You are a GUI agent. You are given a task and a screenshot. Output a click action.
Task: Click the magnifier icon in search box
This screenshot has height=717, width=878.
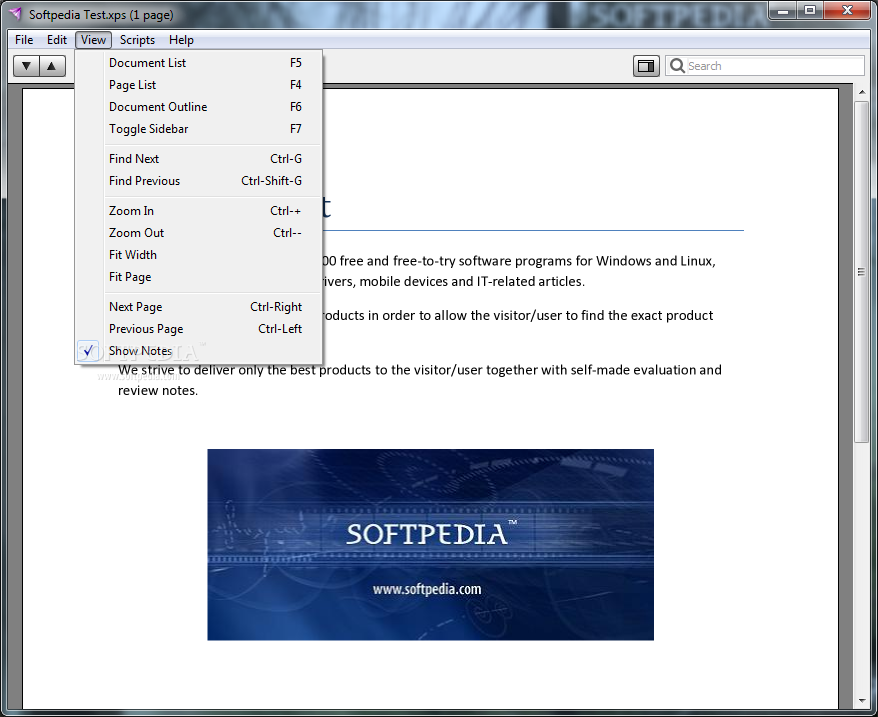pos(677,66)
